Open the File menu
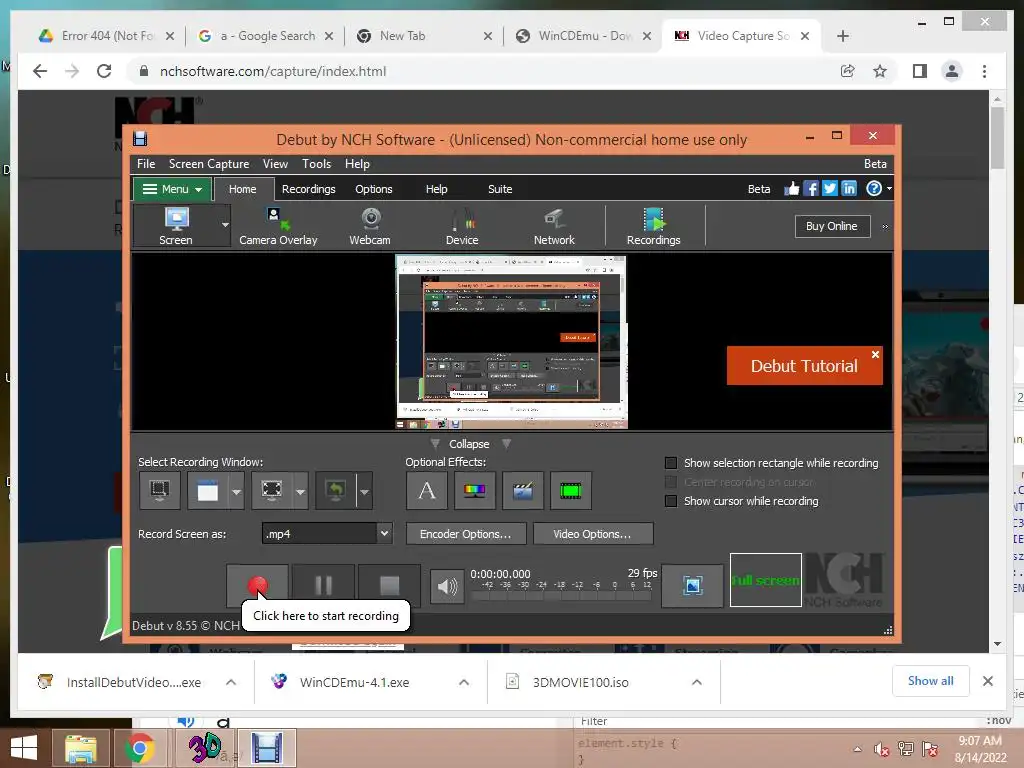Image resolution: width=1024 pixels, height=768 pixels. tap(146, 164)
